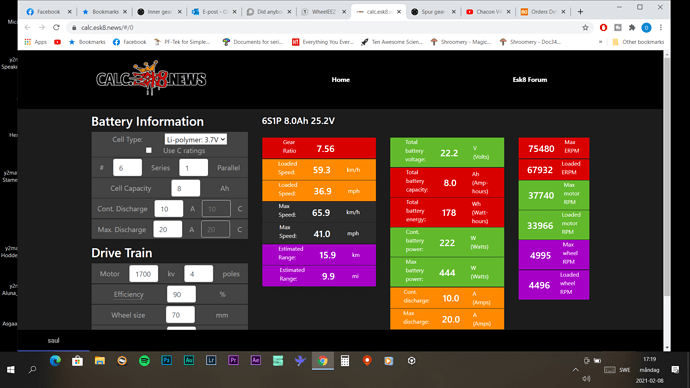690x388 pixels.
Task: Click the browser forward arrow
Action: coord(42,27)
